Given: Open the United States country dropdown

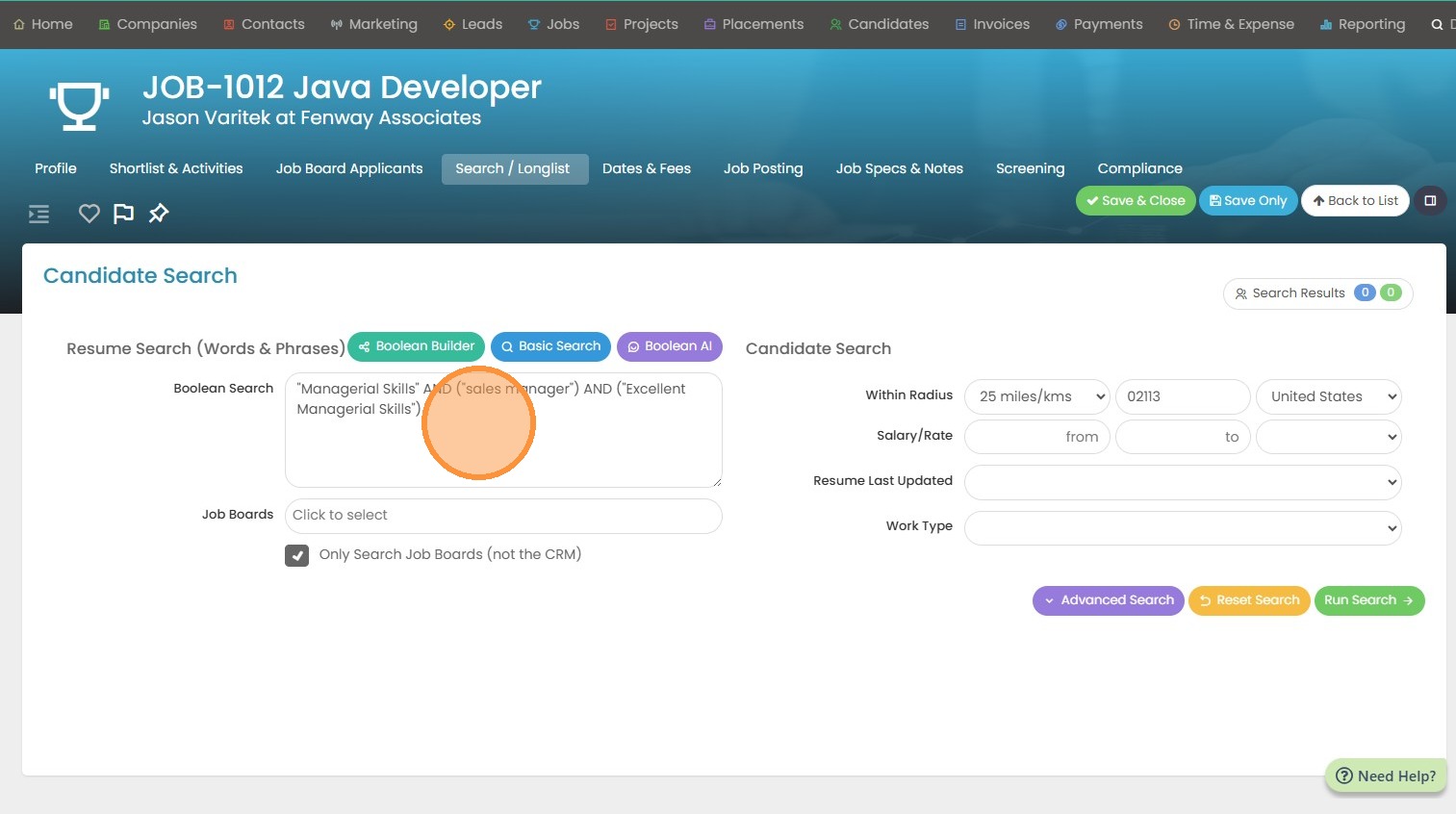Looking at the screenshot, I should coord(1328,396).
